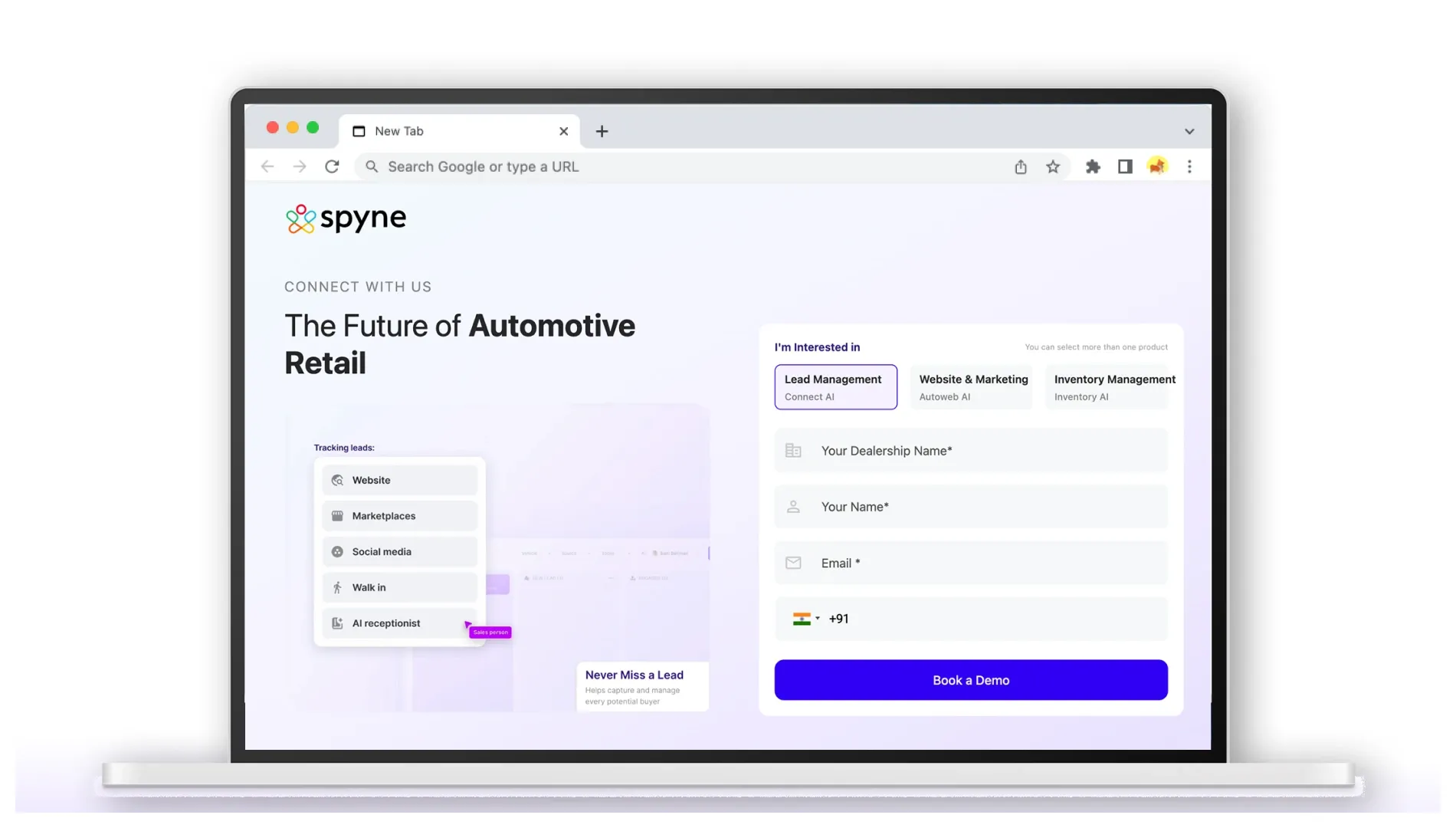Click the browser back arrow
Screen dimensions: 1456x828
[x=267, y=166]
